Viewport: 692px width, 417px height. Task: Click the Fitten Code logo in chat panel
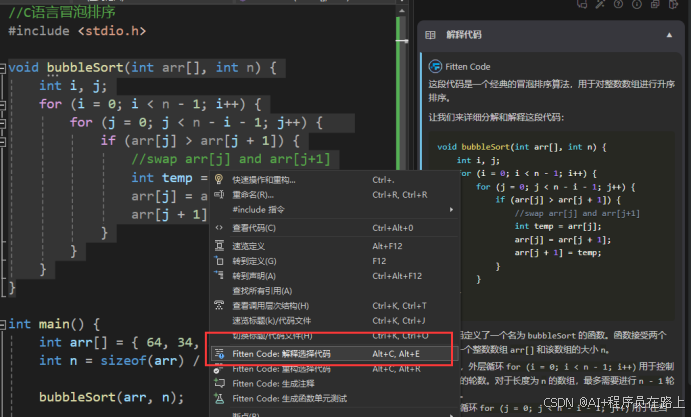pyautogui.click(x=435, y=67)
